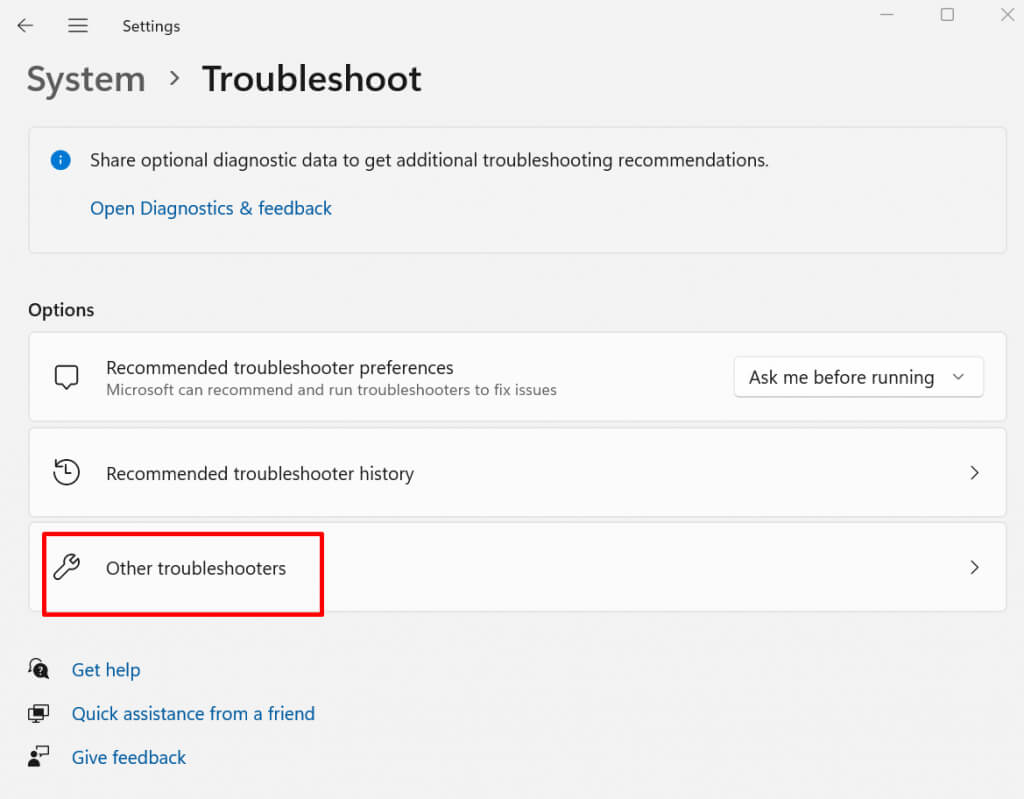Click the Give feedback person icon

[x=39, y=757]
